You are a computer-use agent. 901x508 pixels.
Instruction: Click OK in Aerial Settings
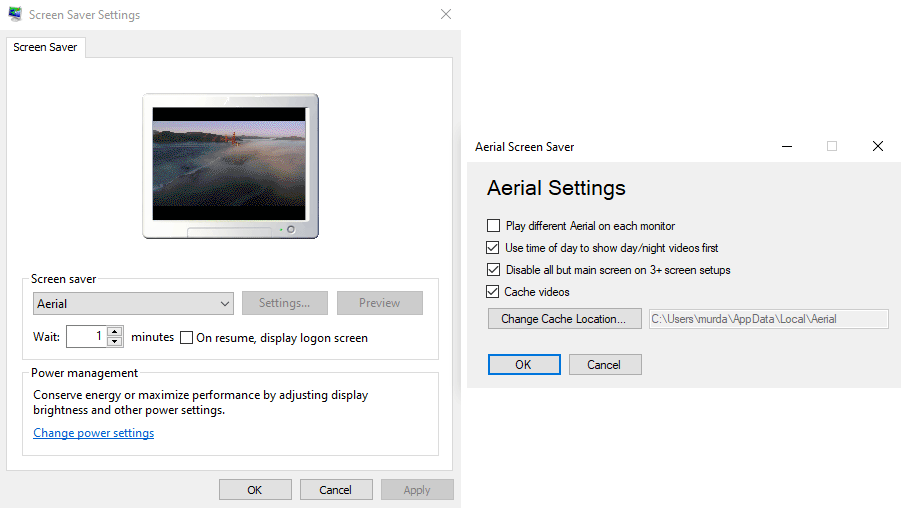tap(524, 364)
